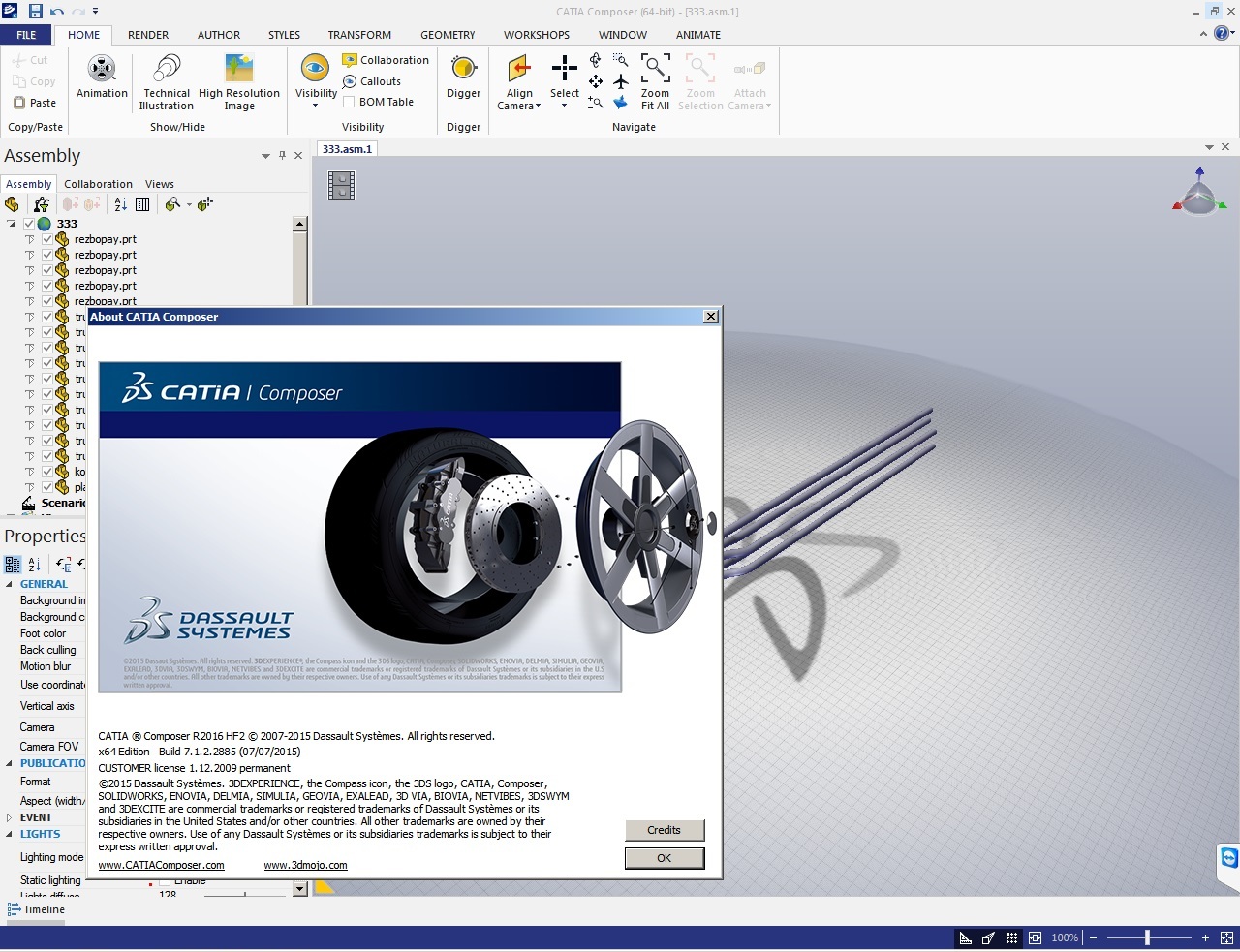This screenshot has height=952, width=1240.
Task: Open the search-parts dropdown arrow in Assembly toolbar
Action: pos(189,205)
